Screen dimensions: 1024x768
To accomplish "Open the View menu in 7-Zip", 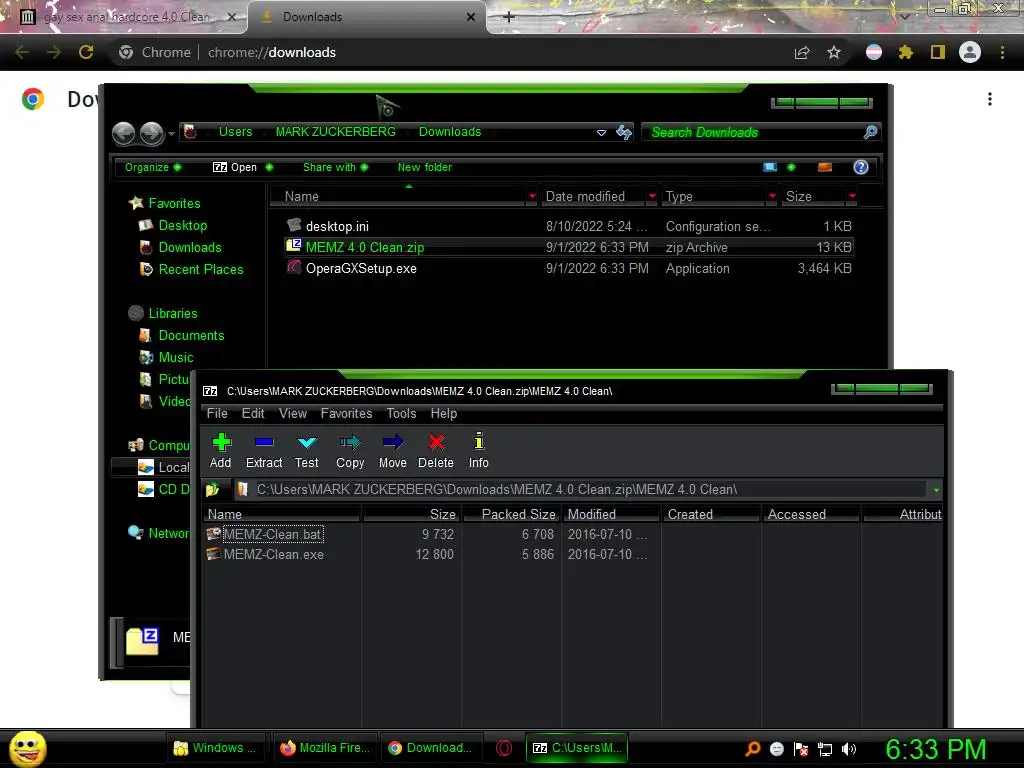I will tap(293, 413).
